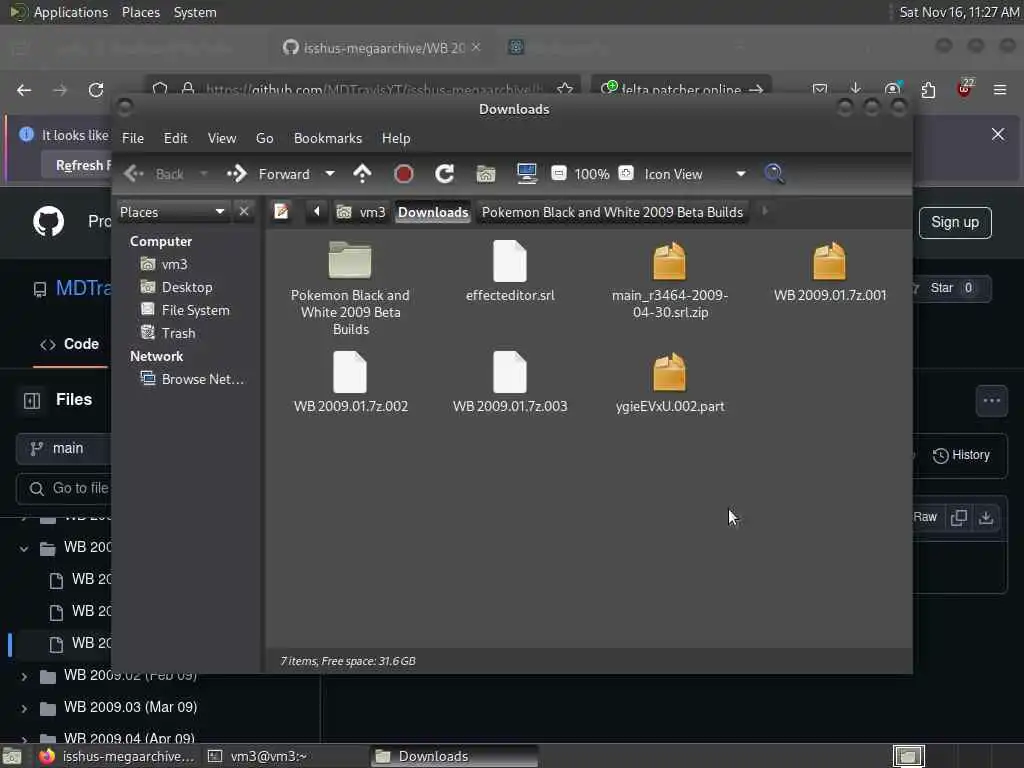Select the Pokemon Black and White 2009 Beta Builds folder
The image size is (1024, 768).
pos(350,288)
